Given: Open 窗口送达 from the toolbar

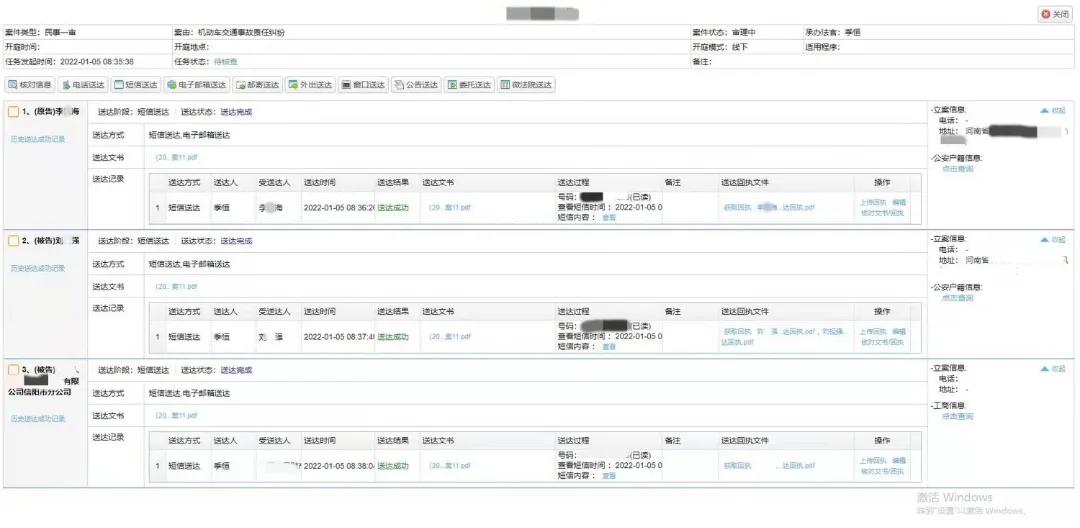Looking at the screenshot, I should point(363,85).
